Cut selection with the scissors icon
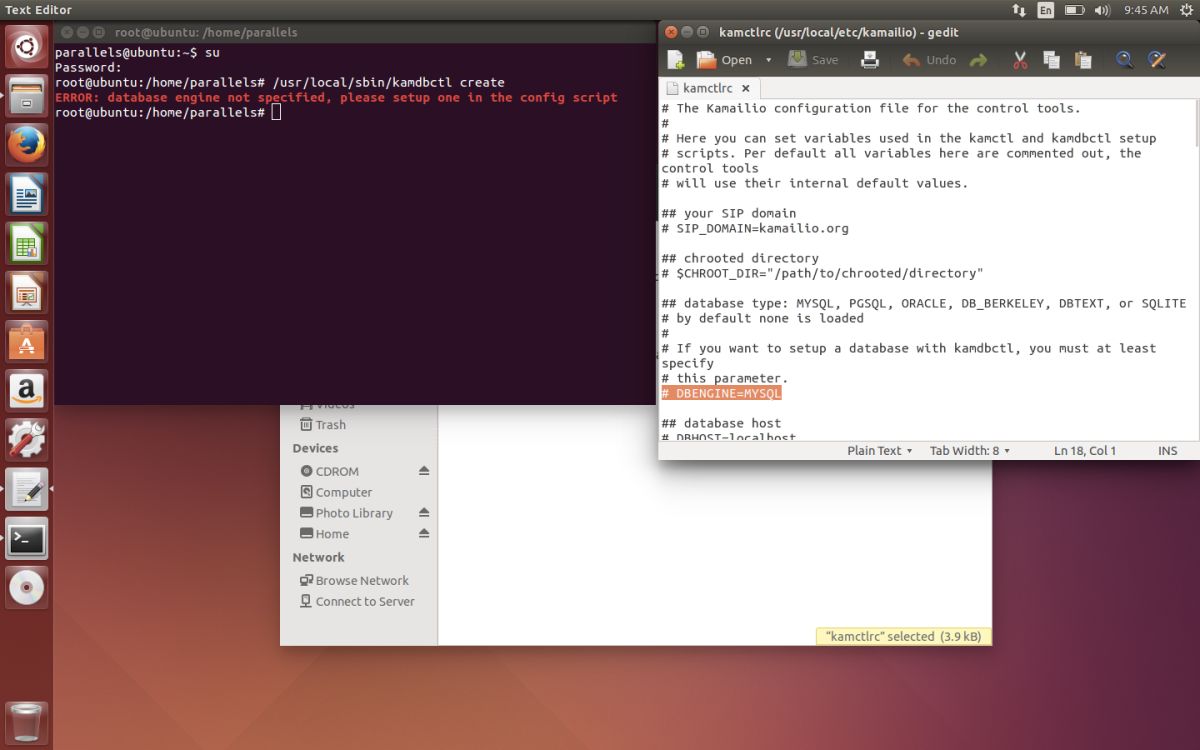 1020,60
